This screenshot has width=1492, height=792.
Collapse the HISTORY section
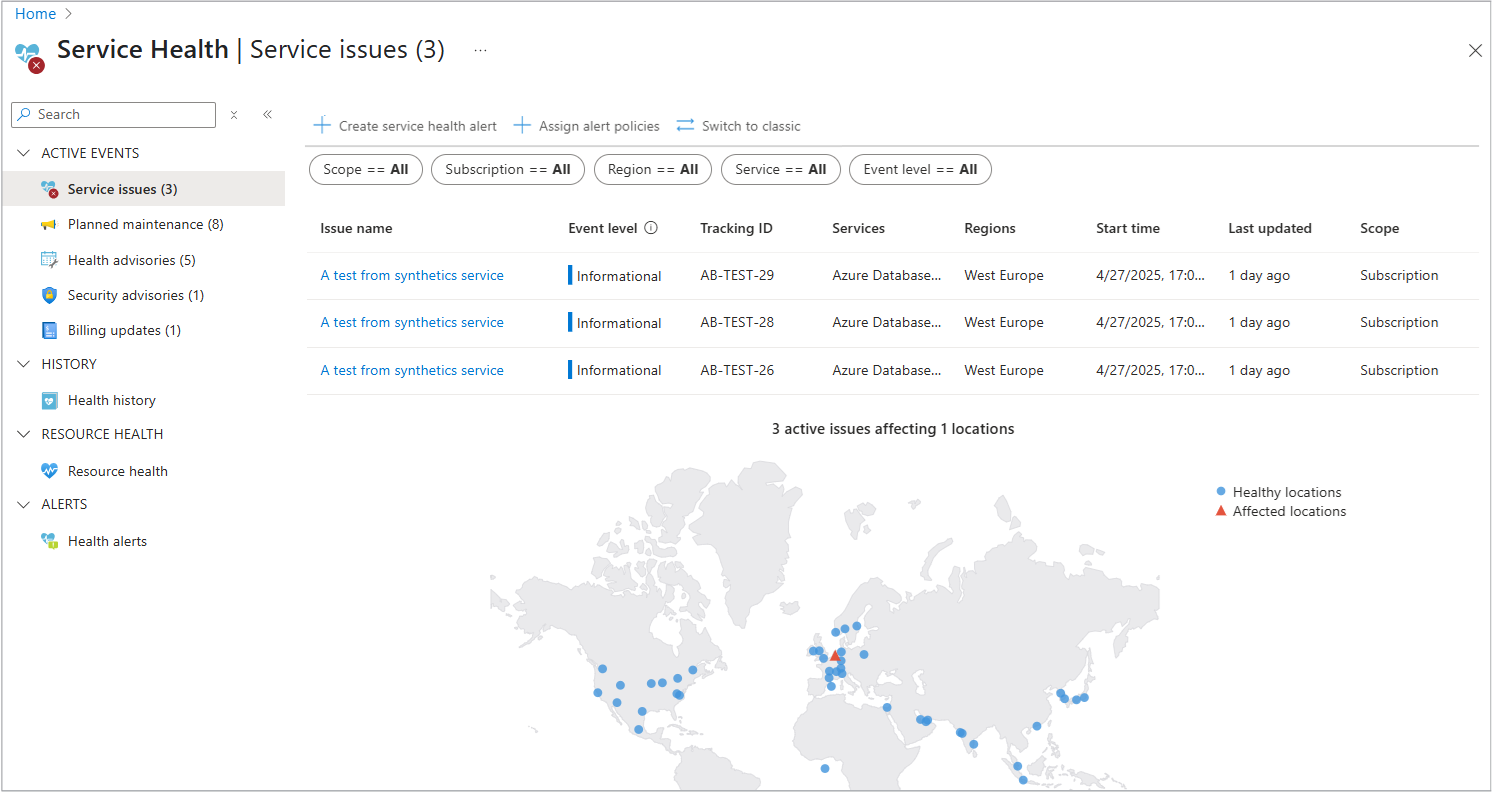(x=24, y=364)
